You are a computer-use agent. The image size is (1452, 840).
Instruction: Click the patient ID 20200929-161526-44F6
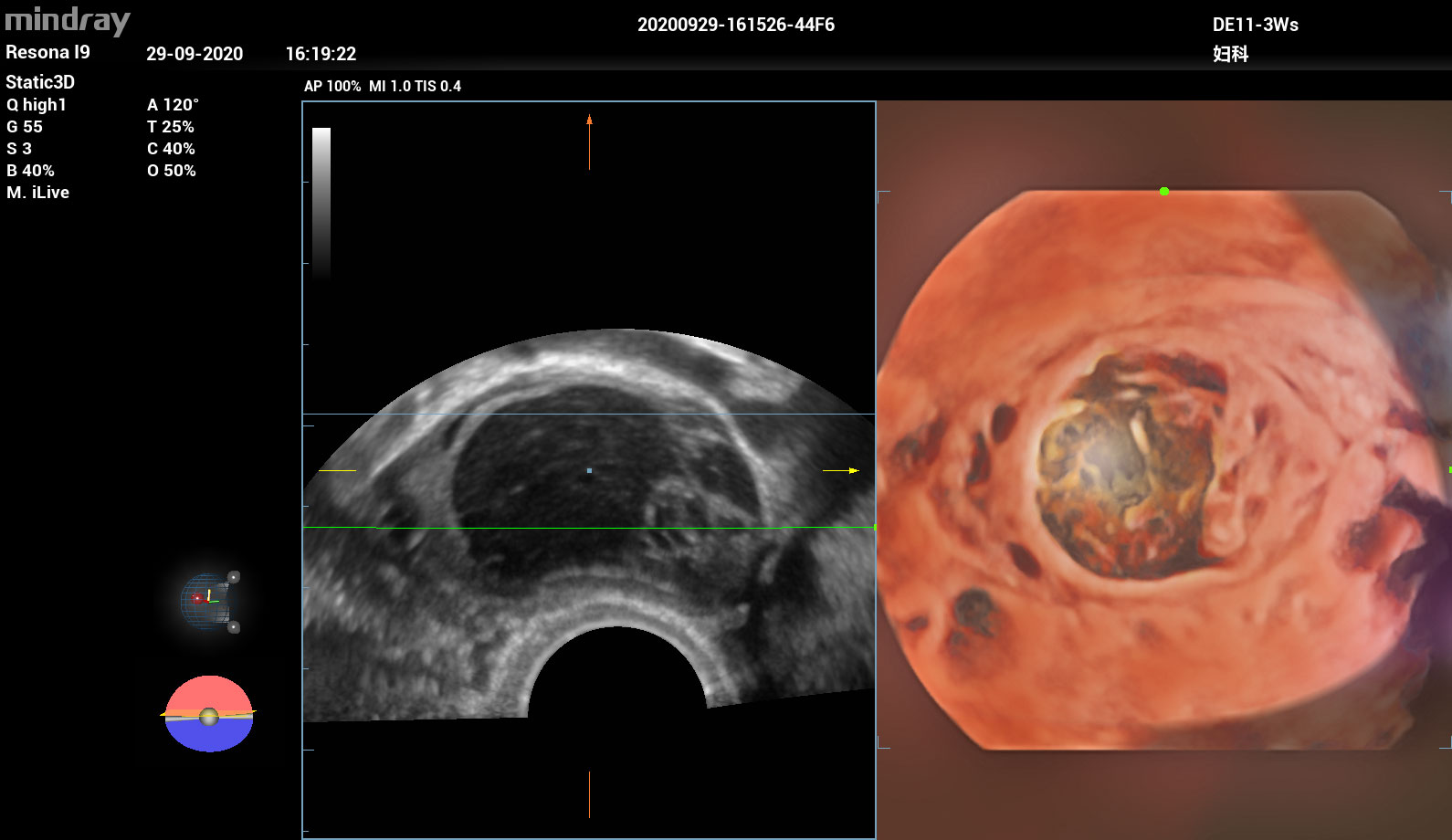click(x=735, y=25)
